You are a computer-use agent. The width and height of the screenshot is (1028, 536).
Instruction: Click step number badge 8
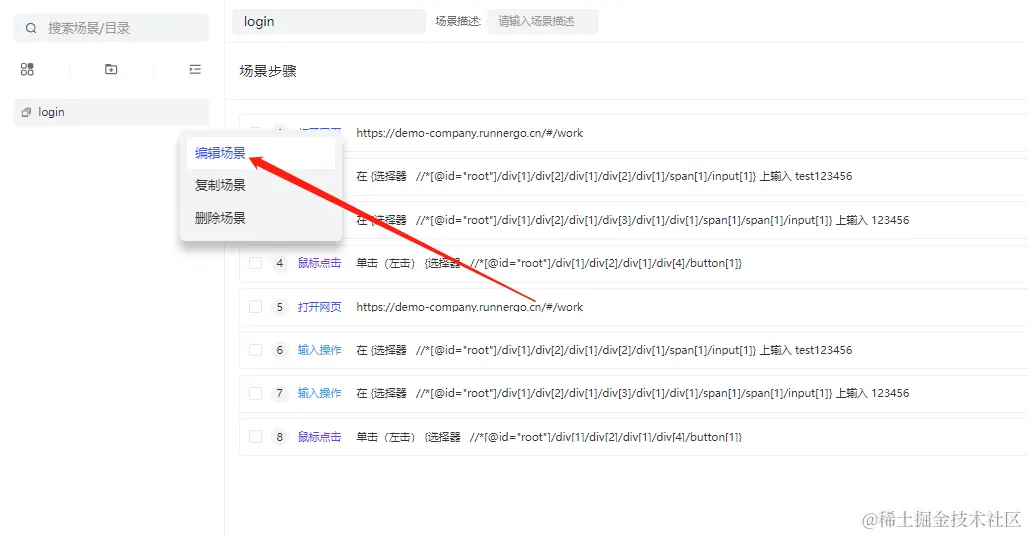pyautogui.click(x=280, y=437)
